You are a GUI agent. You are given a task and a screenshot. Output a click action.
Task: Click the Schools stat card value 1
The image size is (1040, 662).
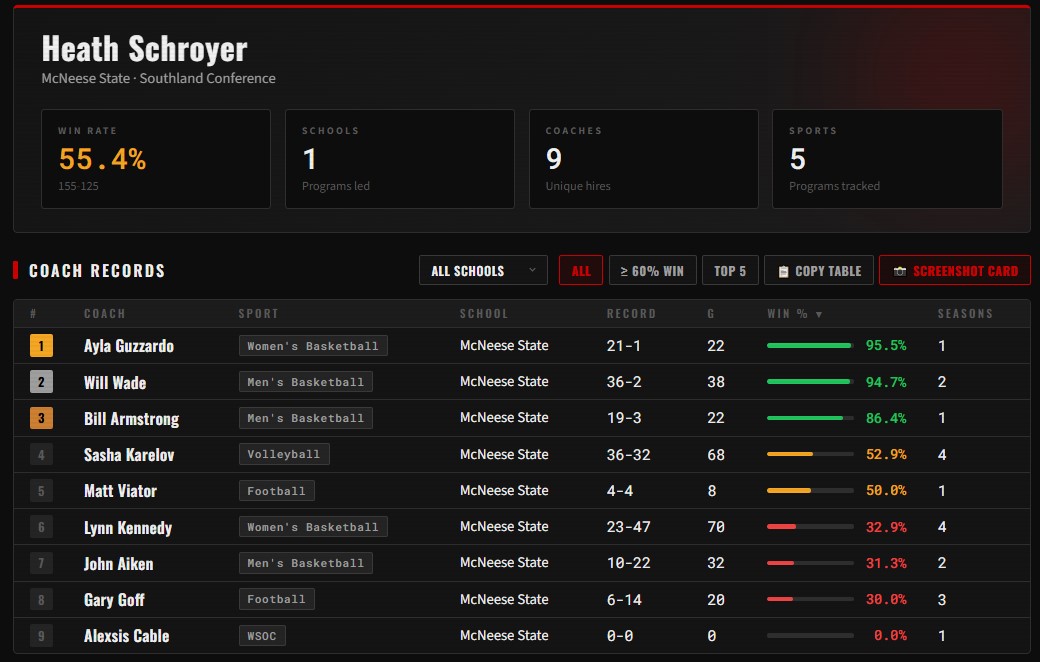tap(309, 159)
